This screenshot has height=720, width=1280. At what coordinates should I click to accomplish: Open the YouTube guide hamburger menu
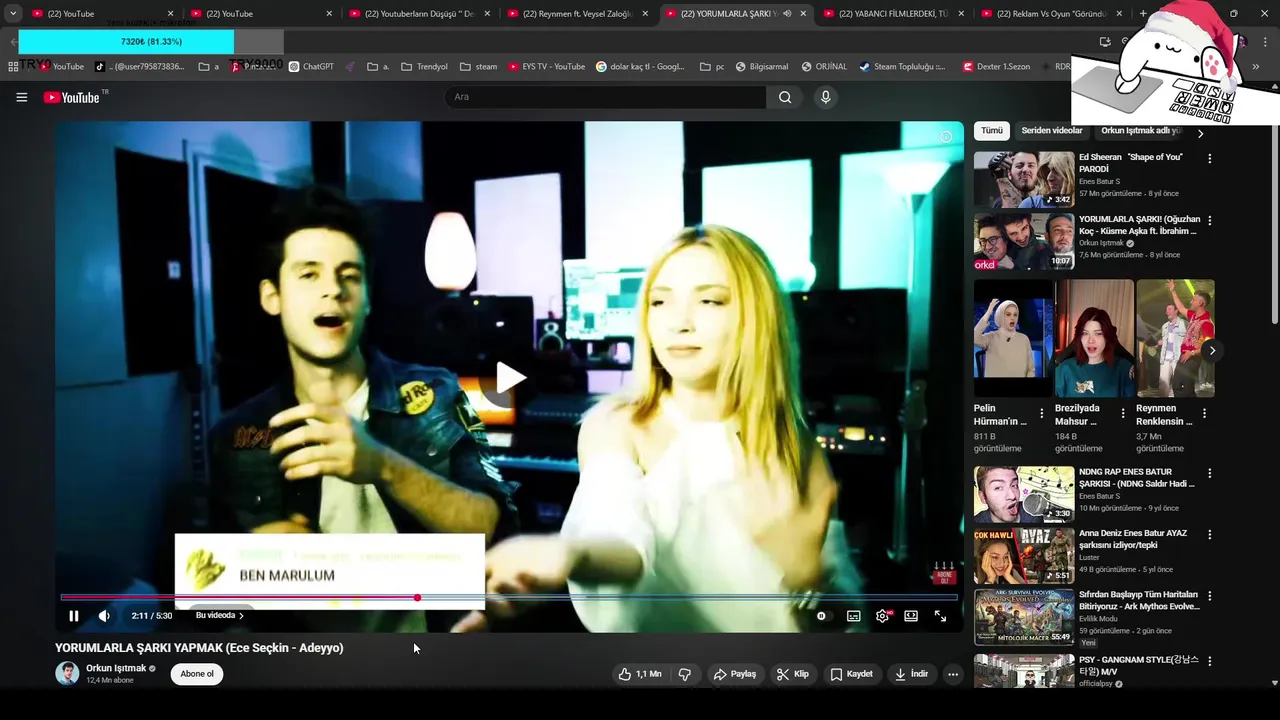coord(21,97)
